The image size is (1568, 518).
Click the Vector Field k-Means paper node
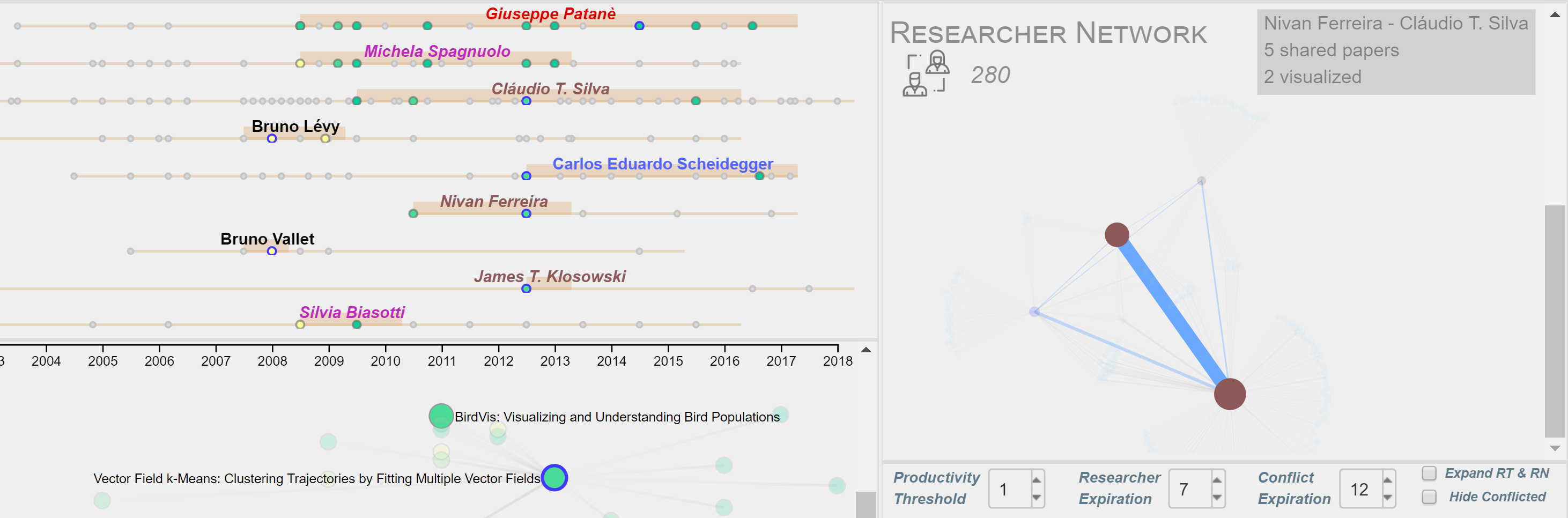click(x=554, y=477)
